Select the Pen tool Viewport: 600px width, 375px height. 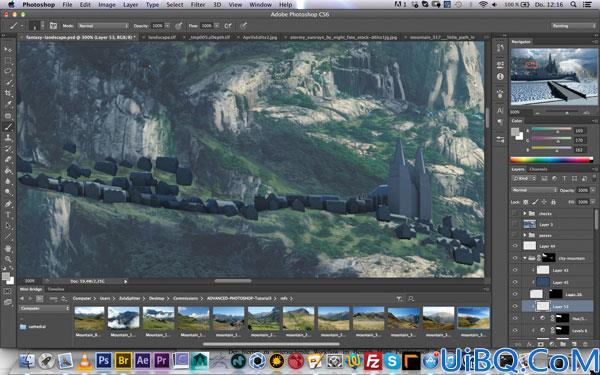click(x=8, y=204)
